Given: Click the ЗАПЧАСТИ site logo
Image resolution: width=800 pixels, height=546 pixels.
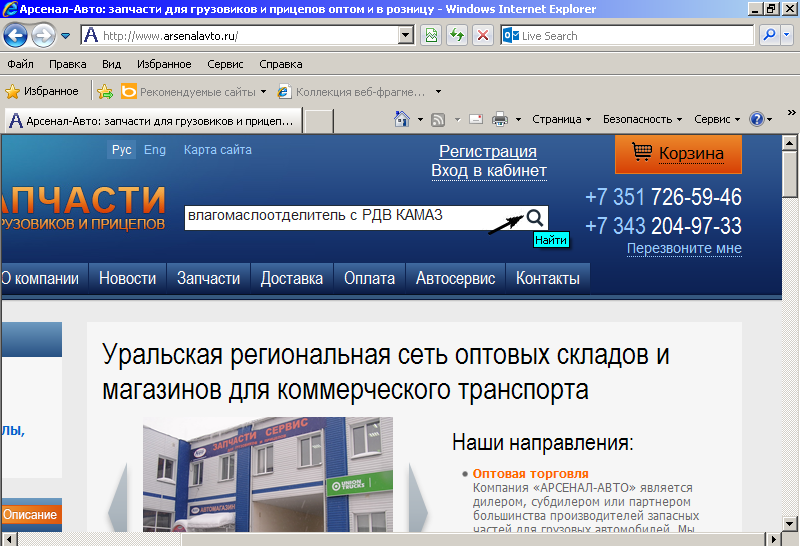Looking at the screenshot, I should 83,207.
